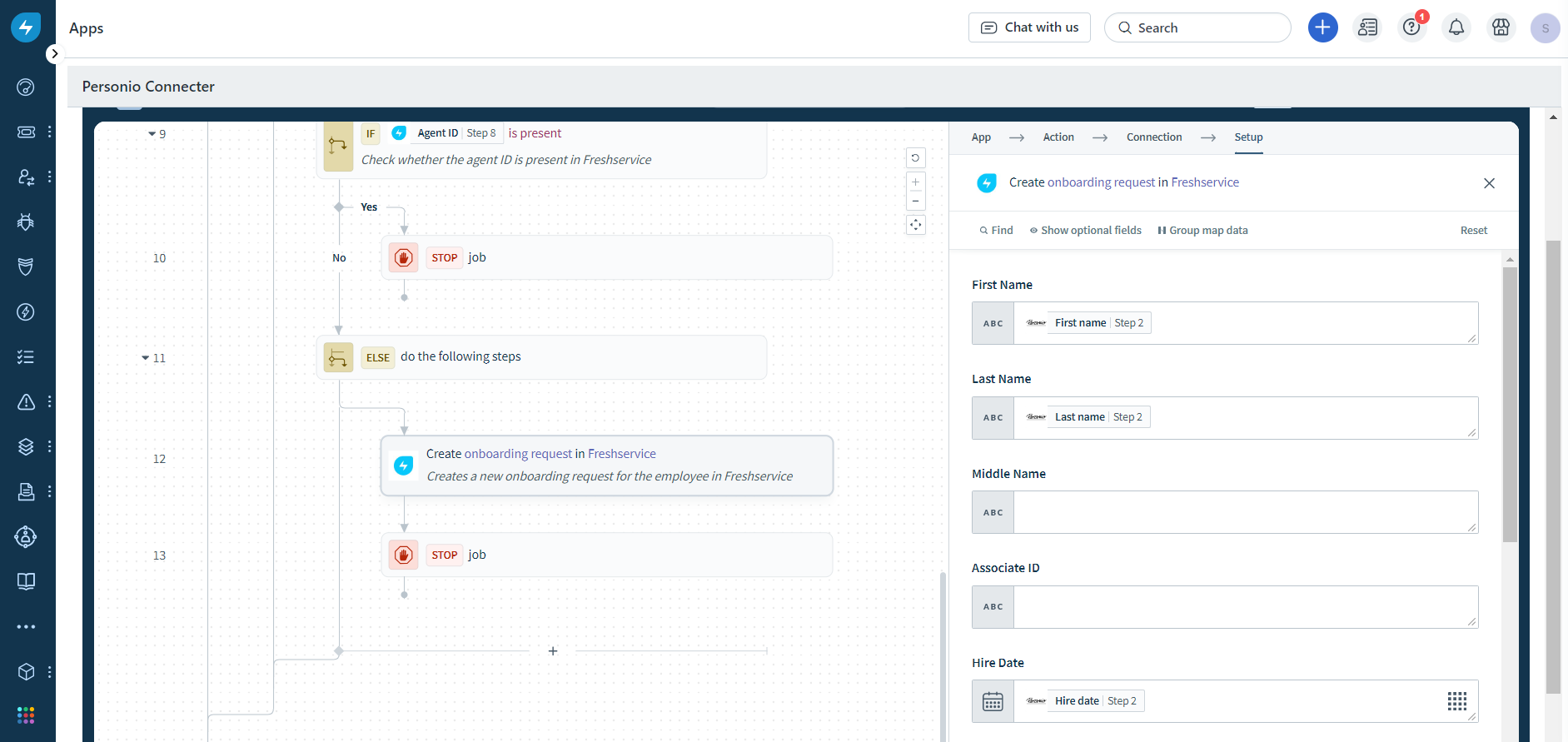Open Hire Date calendar icon
Viewport: 1568px width, 742px height.
tap(993, 701)
